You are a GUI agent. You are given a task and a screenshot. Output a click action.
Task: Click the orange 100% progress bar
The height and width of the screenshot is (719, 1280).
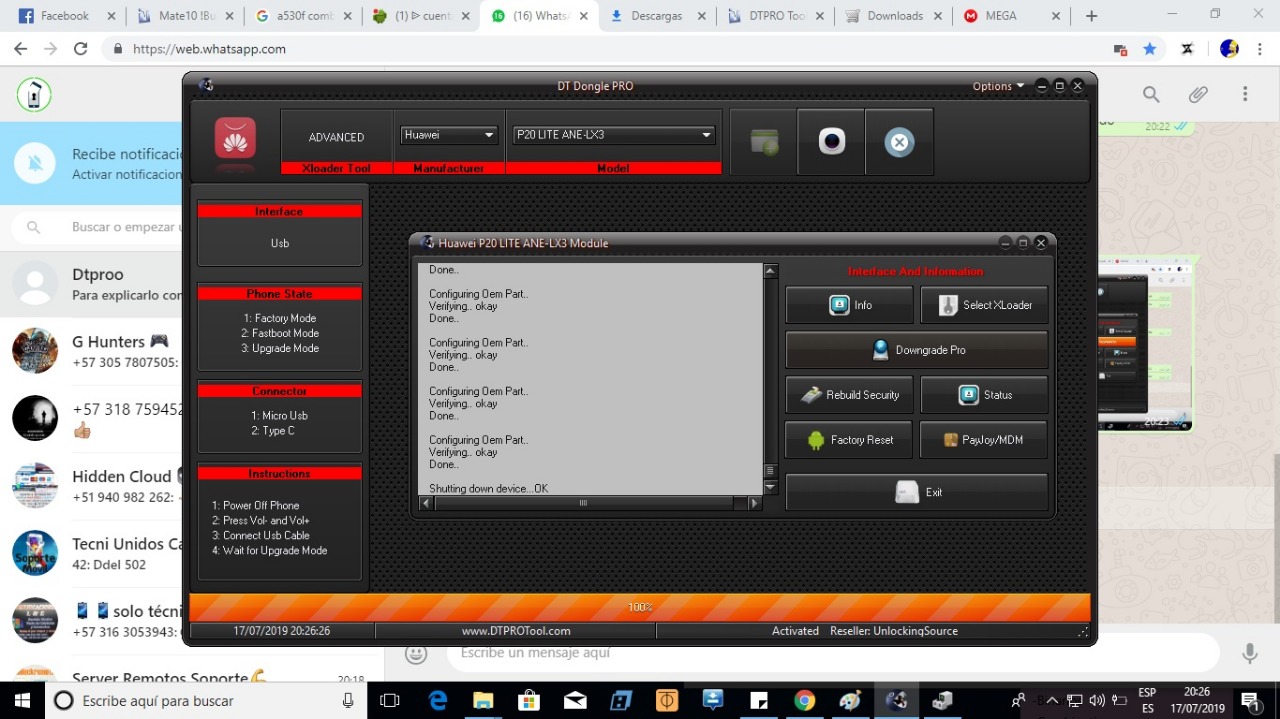click(x=640, y=607)
